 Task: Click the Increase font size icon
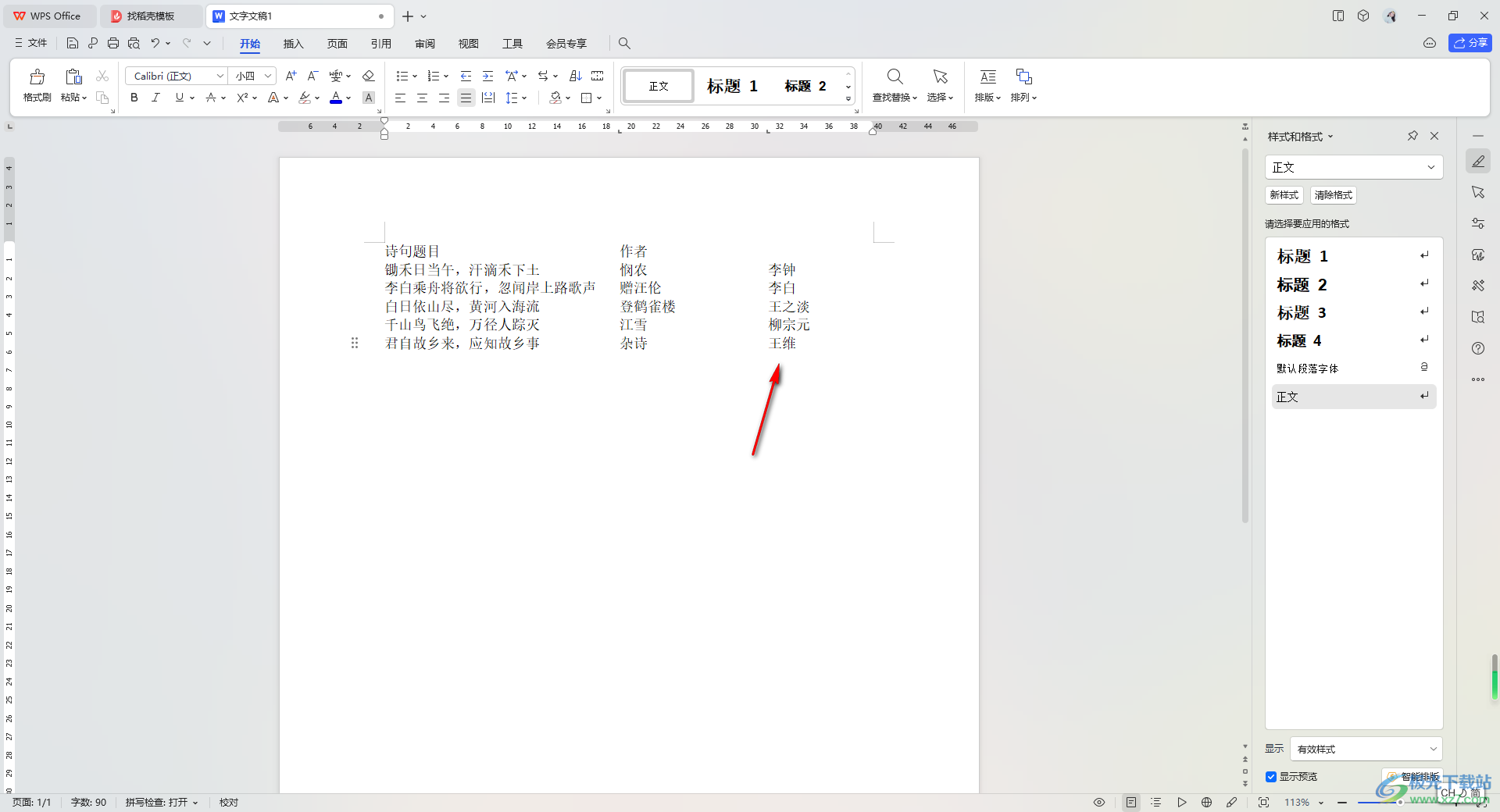point(291,76)
